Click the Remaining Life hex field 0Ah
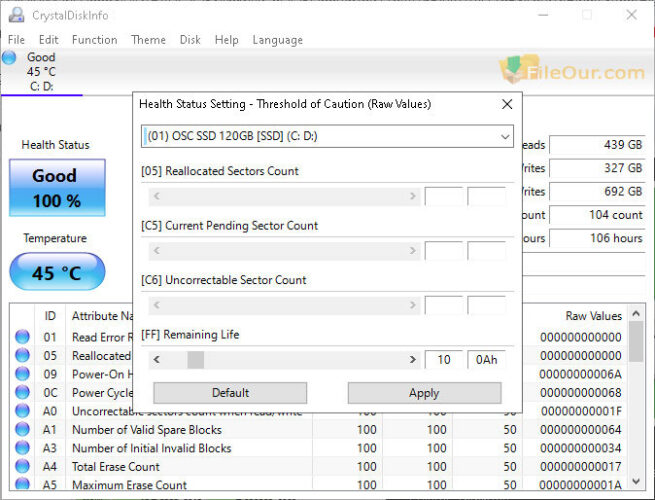 pyautogui.click(x=487, y=360)
